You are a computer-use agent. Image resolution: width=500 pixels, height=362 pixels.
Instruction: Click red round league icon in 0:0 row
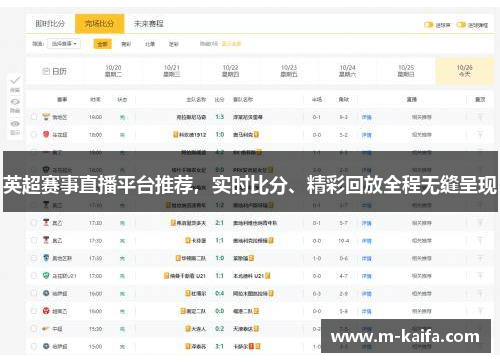[x=46, y=311]
